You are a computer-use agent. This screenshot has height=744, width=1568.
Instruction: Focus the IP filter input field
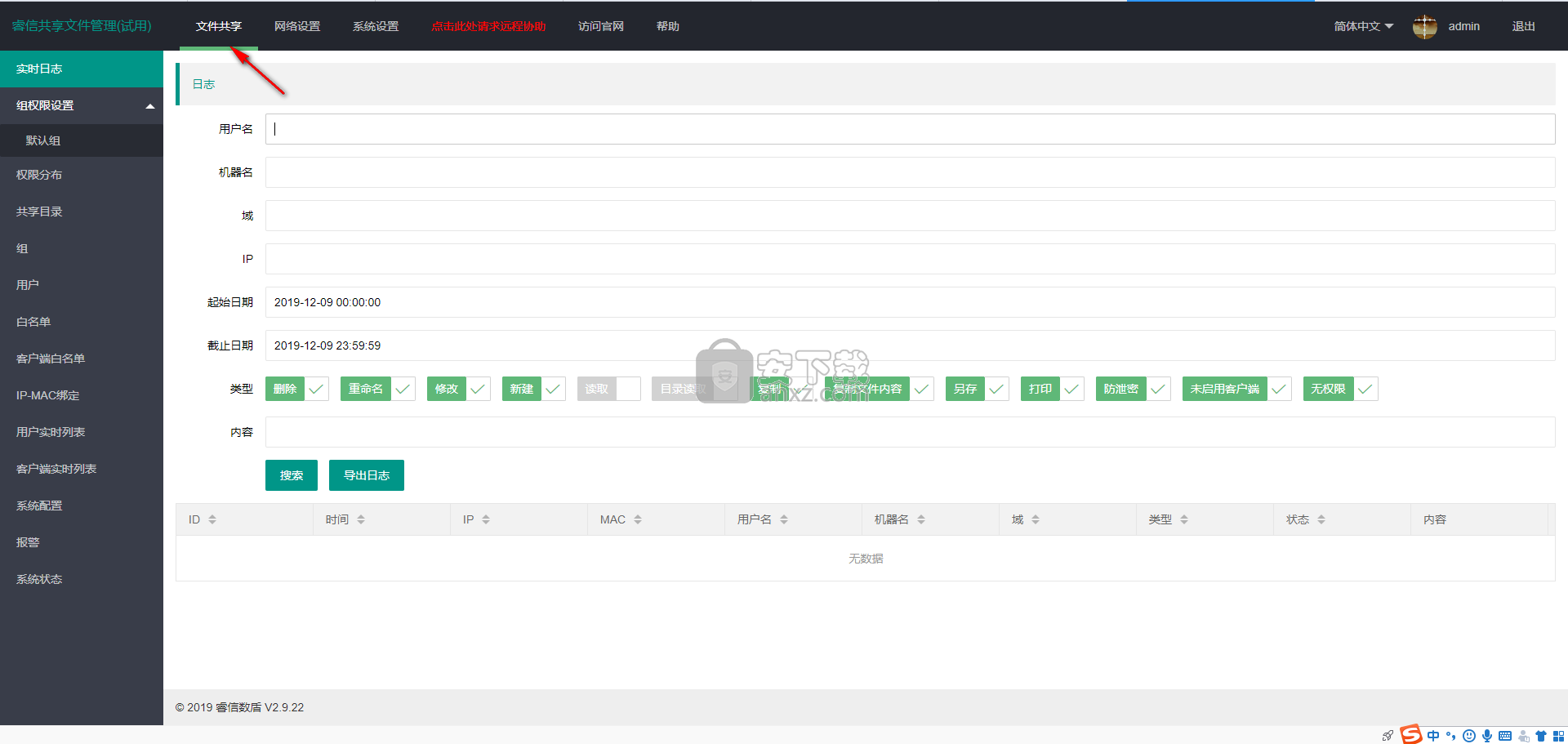[x=910, y=259]
